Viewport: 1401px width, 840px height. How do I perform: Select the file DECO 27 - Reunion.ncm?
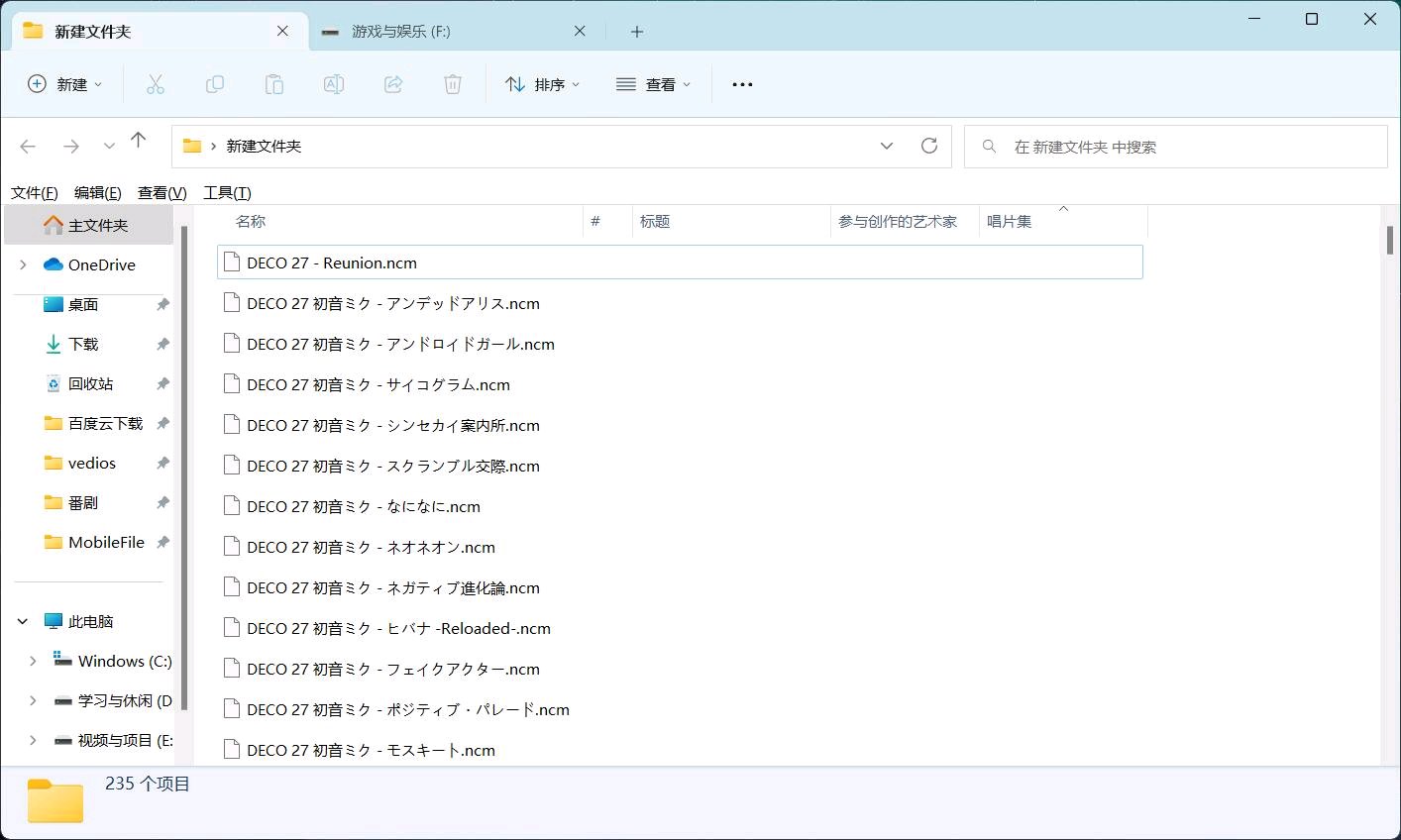tap(680, 262)
